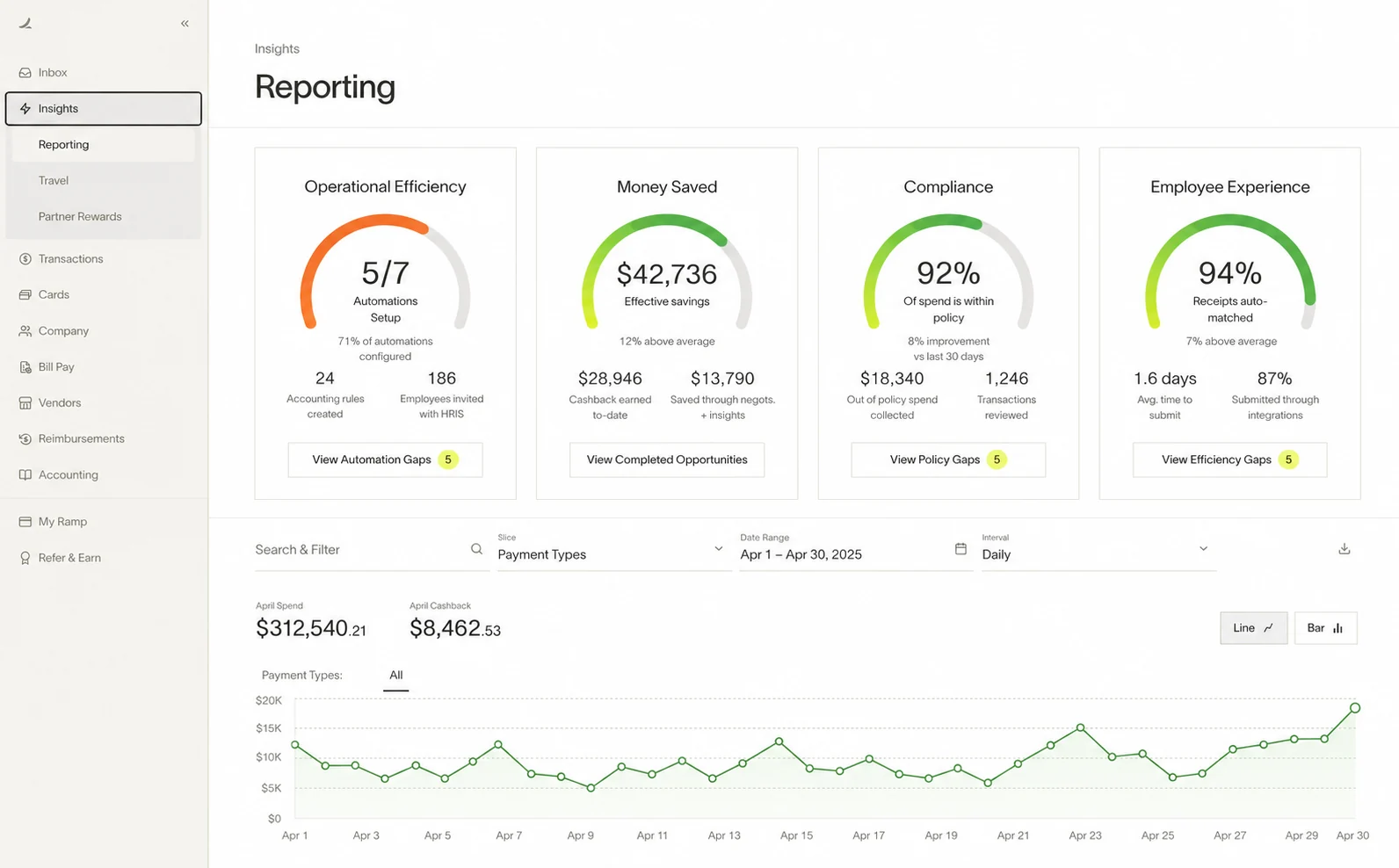Click the Accounting book icon
Screen dimensions: 1399x868
(x=25, y=475)
